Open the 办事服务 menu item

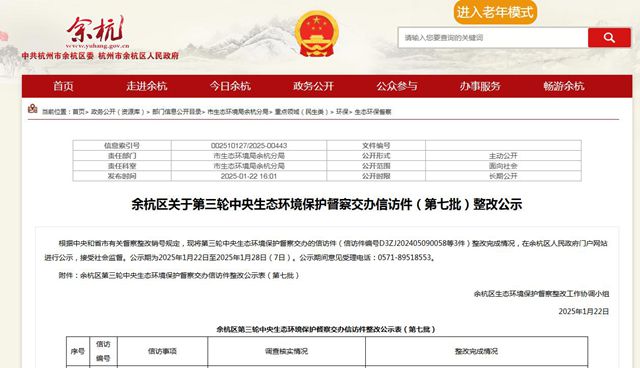click(480, 86)
